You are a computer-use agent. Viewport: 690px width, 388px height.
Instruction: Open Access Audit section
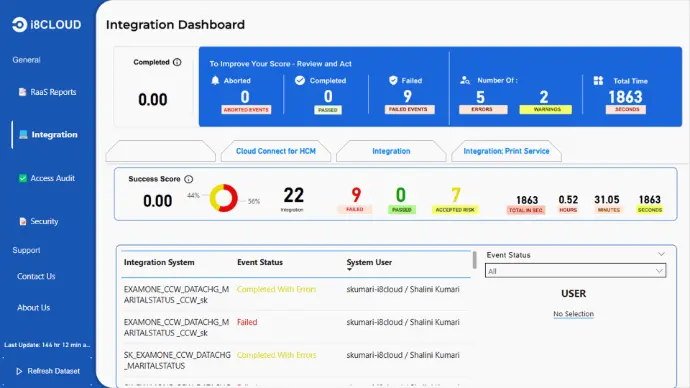52,178
